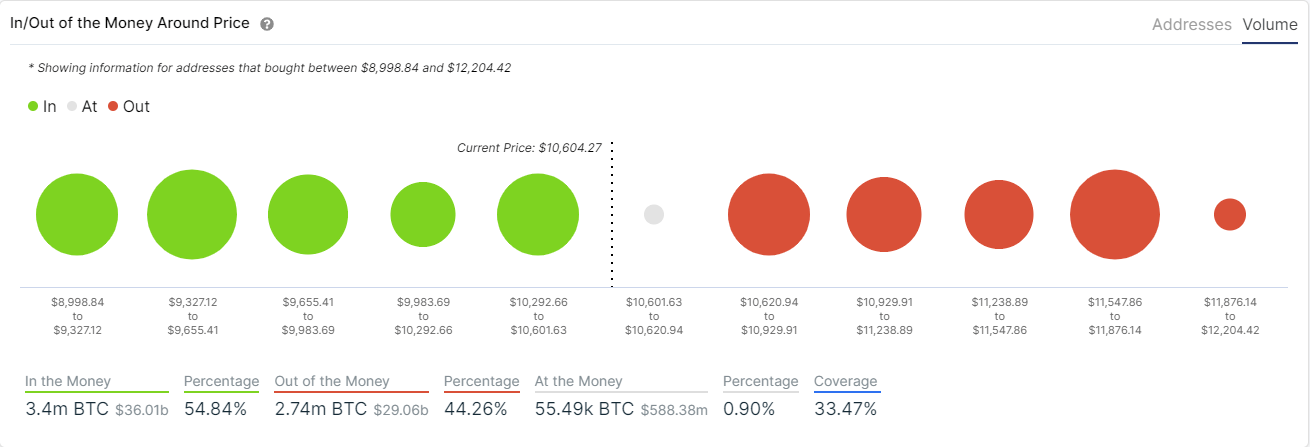Screen dimensions: 1310x447
Task: Click the In the Money label
Action: tap(68, 381)
